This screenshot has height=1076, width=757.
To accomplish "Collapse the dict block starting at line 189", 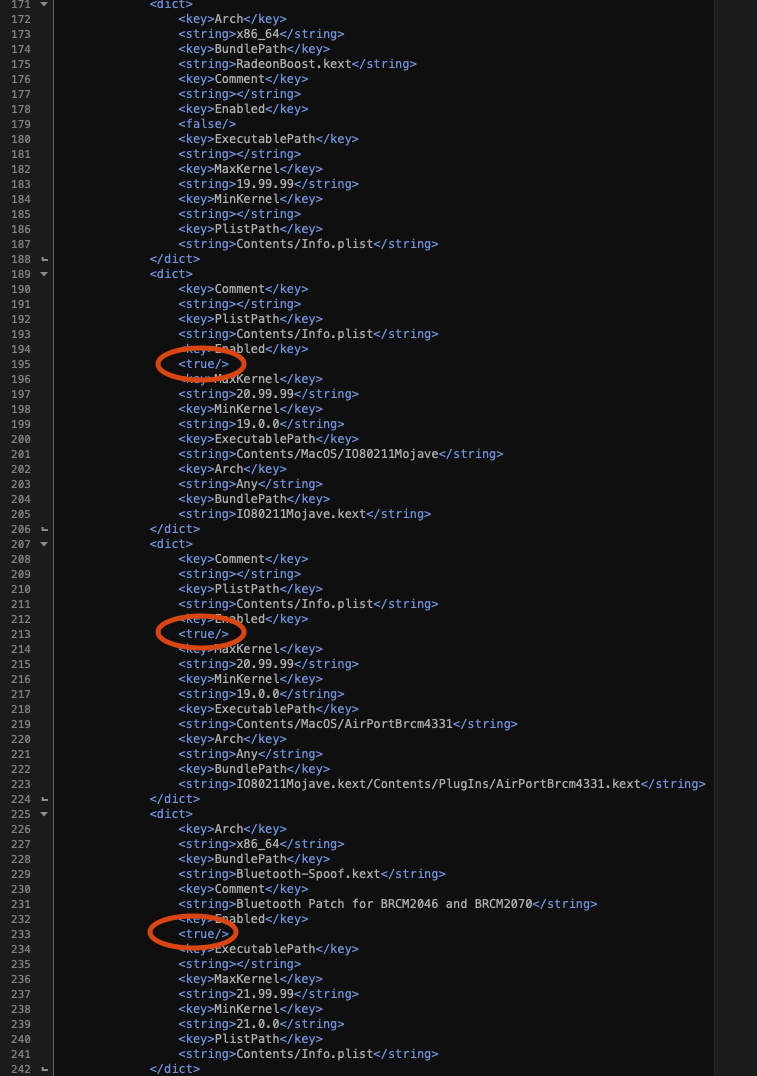I will tap(44, 274).
